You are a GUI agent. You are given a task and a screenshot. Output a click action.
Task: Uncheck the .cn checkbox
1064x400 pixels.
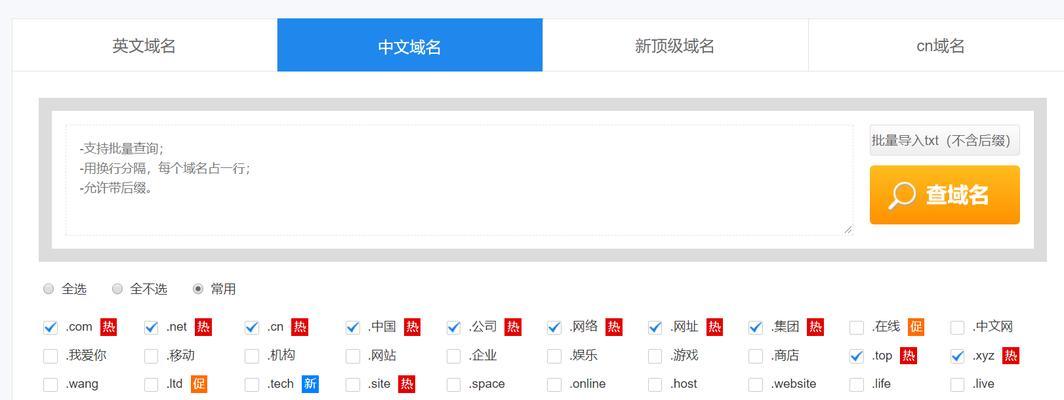pyautogui.click(x=252, y=327)
